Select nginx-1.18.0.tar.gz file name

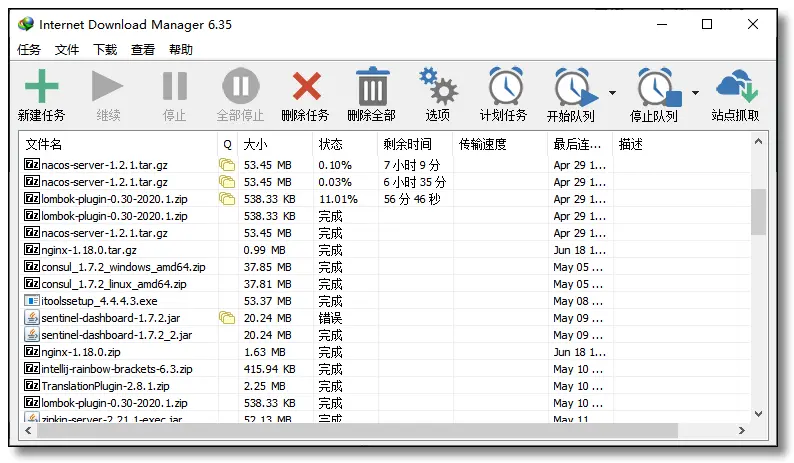(89, 250)
